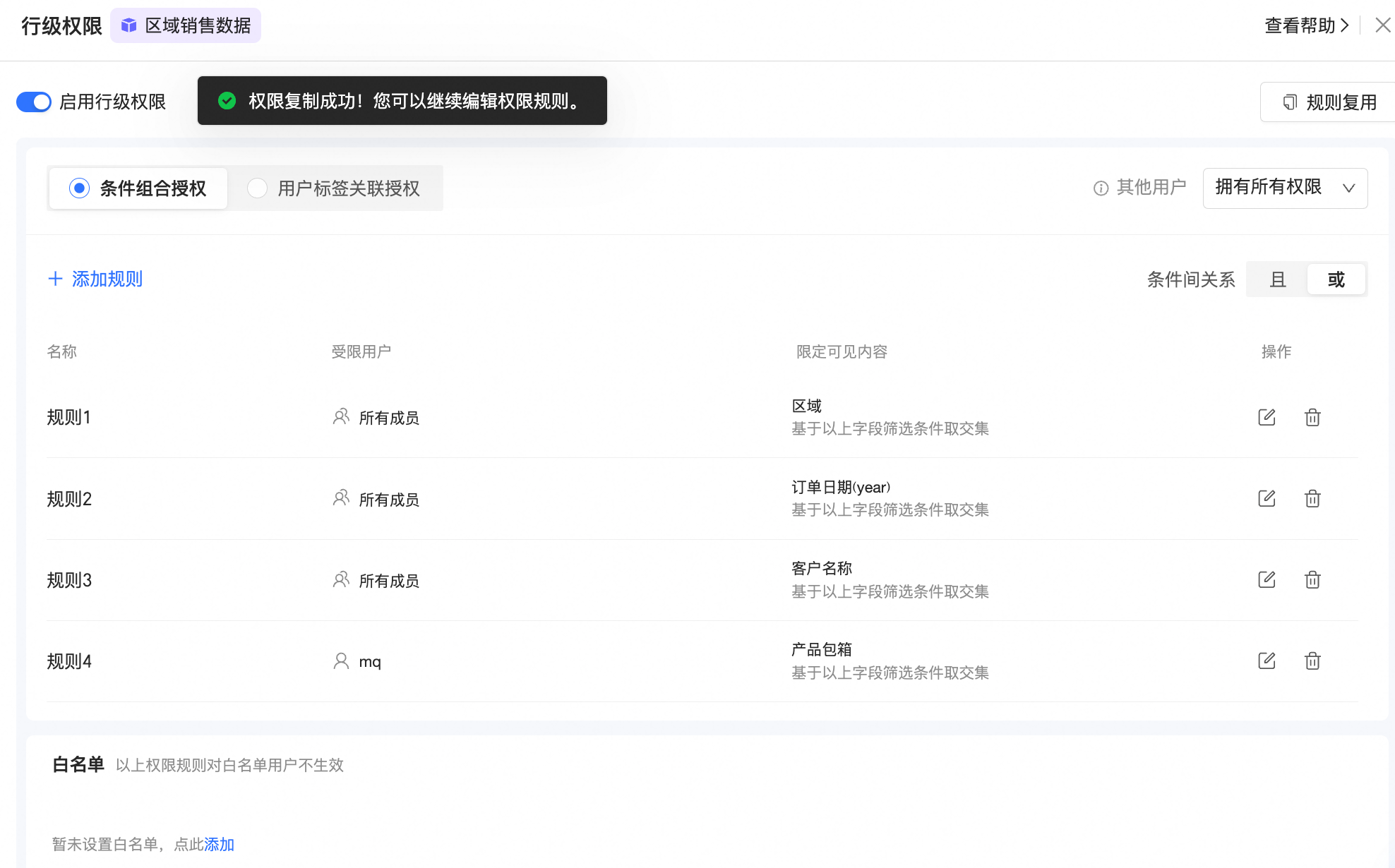The image size is (1395, 868).
Task: Click 添加规则 to add a rule
Action: tap(95, 279)
